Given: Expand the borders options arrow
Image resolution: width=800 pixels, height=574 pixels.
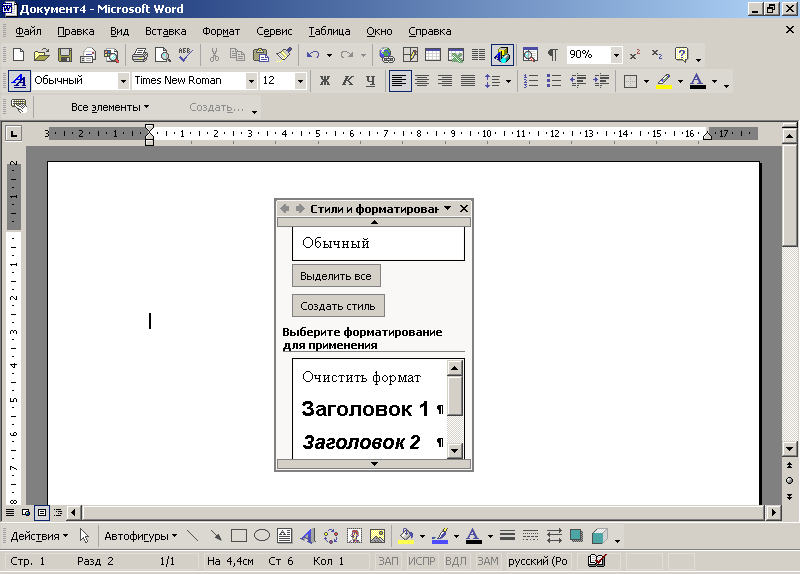Looking at the screenshot, I should pos(646,81).
